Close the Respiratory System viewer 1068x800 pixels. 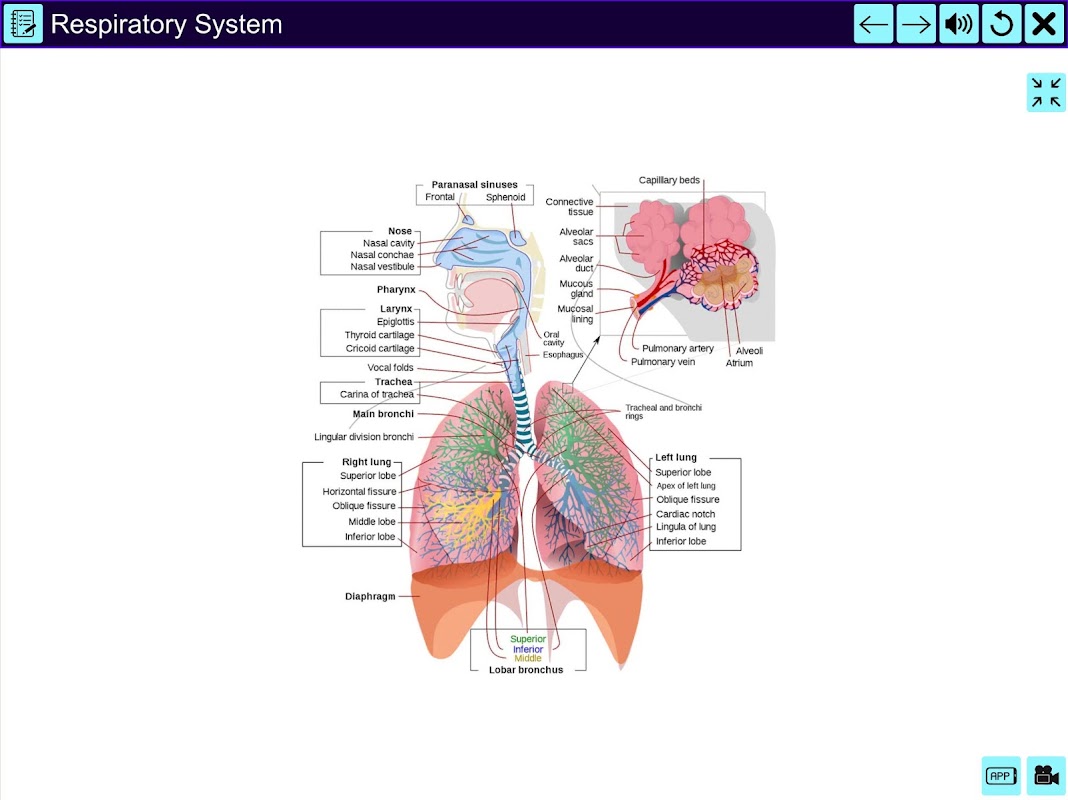click(x=1044, y=24)
